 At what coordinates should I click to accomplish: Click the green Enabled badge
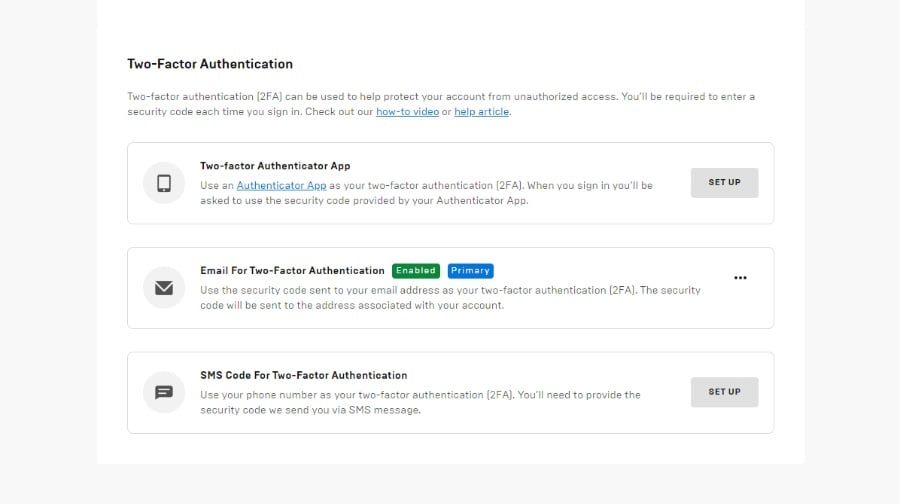click(x=416, y=271)
